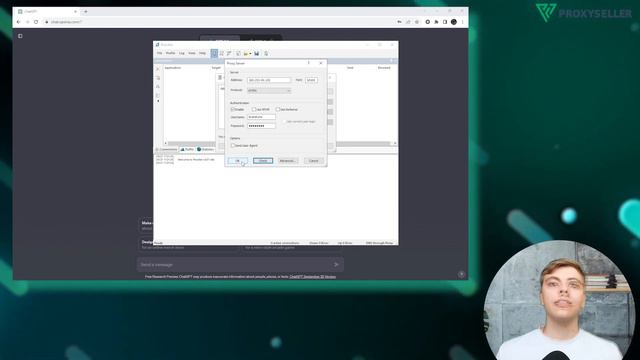Open the browser extensions puzzle icon

tap(436, 22)
